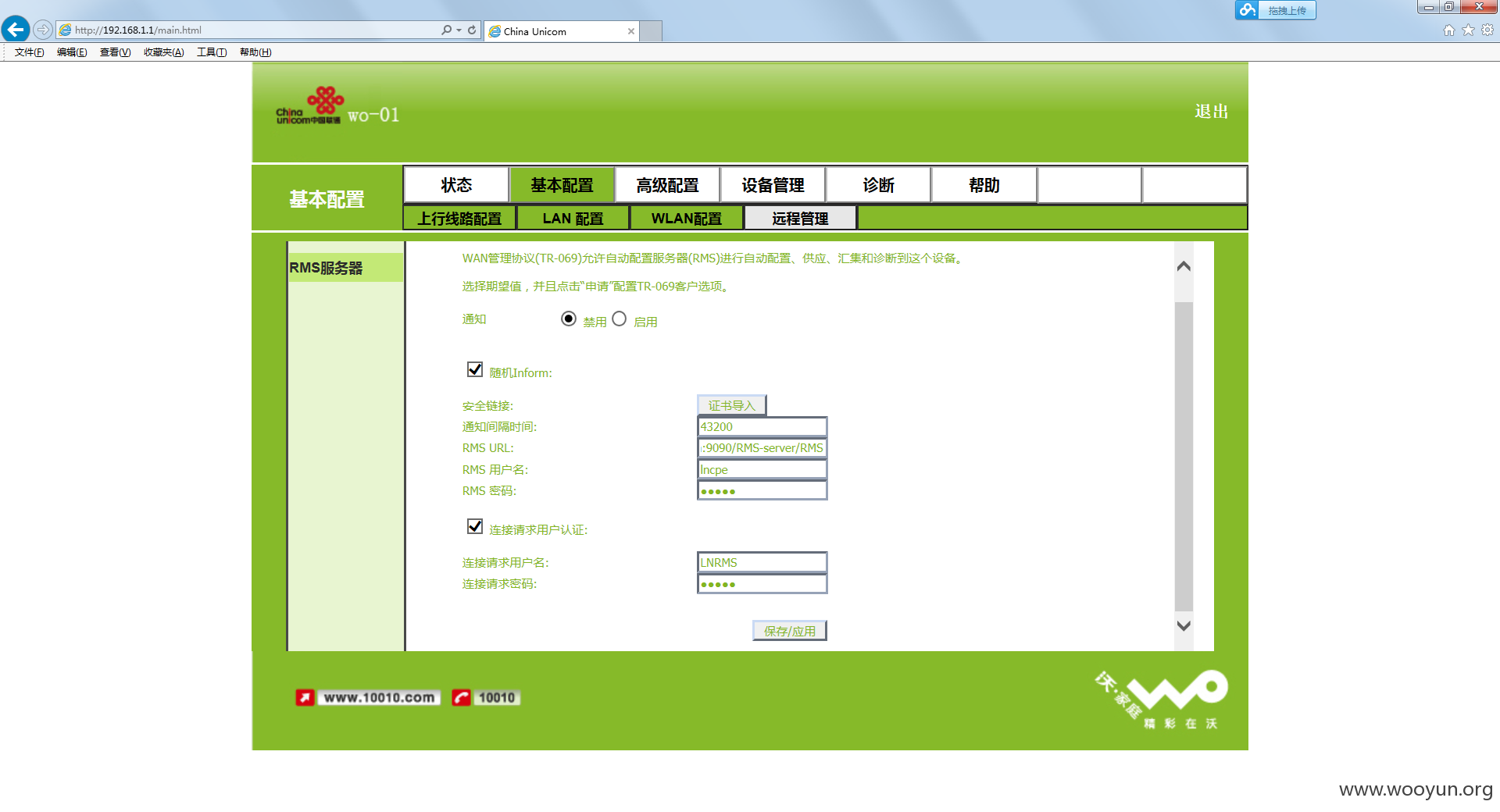Click the vertical scrollbar thumb in content panel
This screenshot has height=812, width=1500.
click(1184, 456)
